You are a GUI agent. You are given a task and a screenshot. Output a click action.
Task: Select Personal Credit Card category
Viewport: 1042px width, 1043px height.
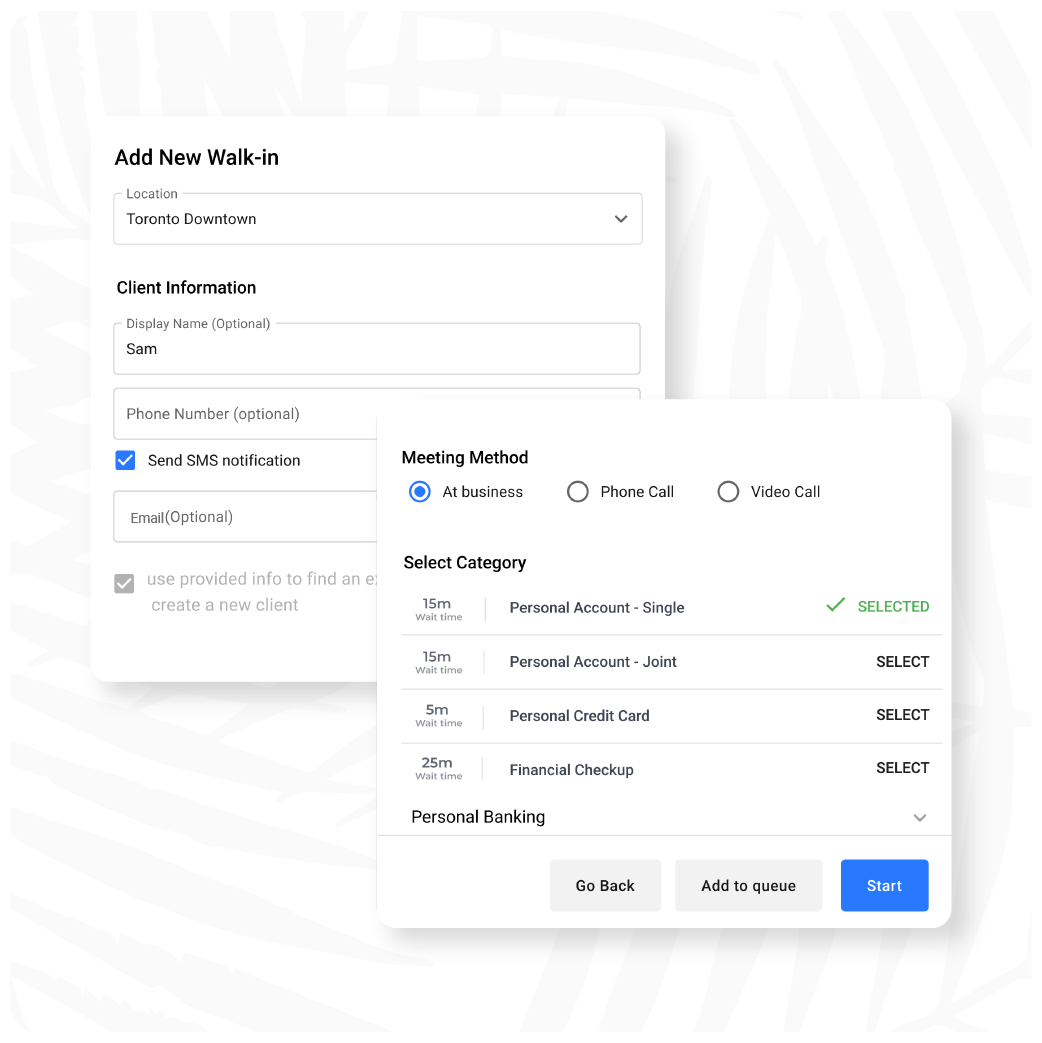pos(902,715)
